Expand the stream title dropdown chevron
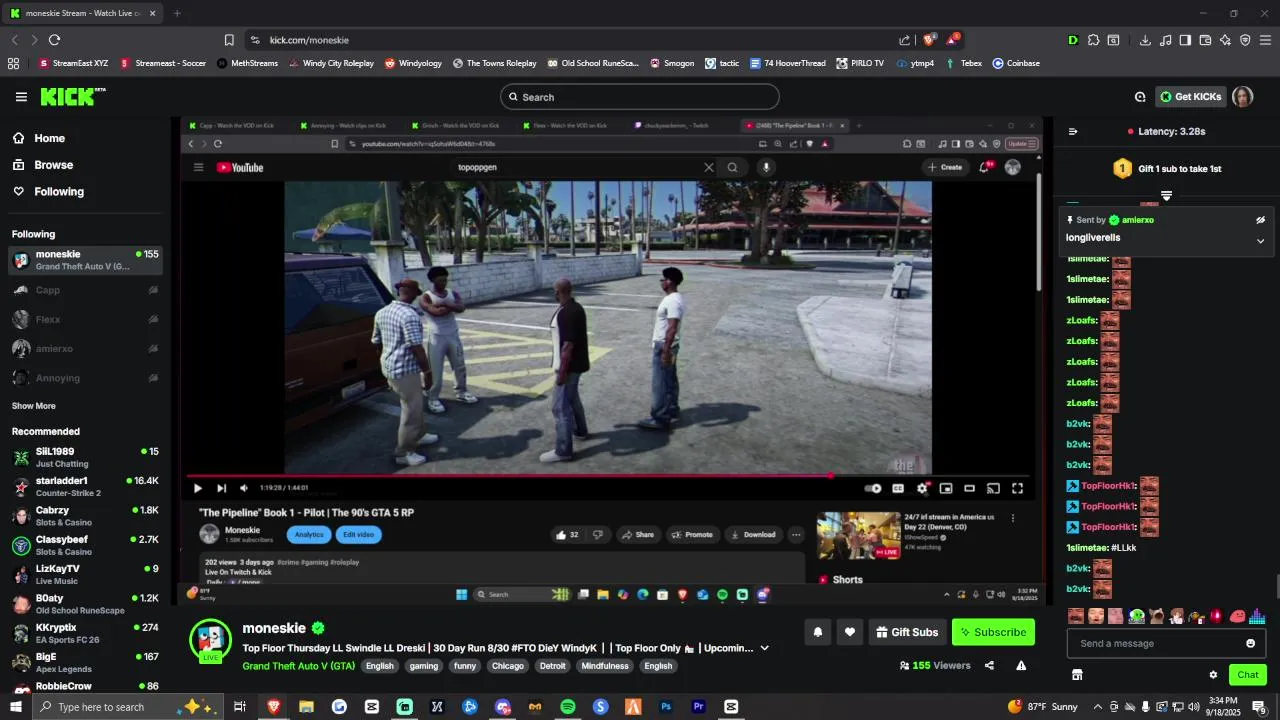Image resolution: width=1280 pixels, height=720 pixels. 765,648
